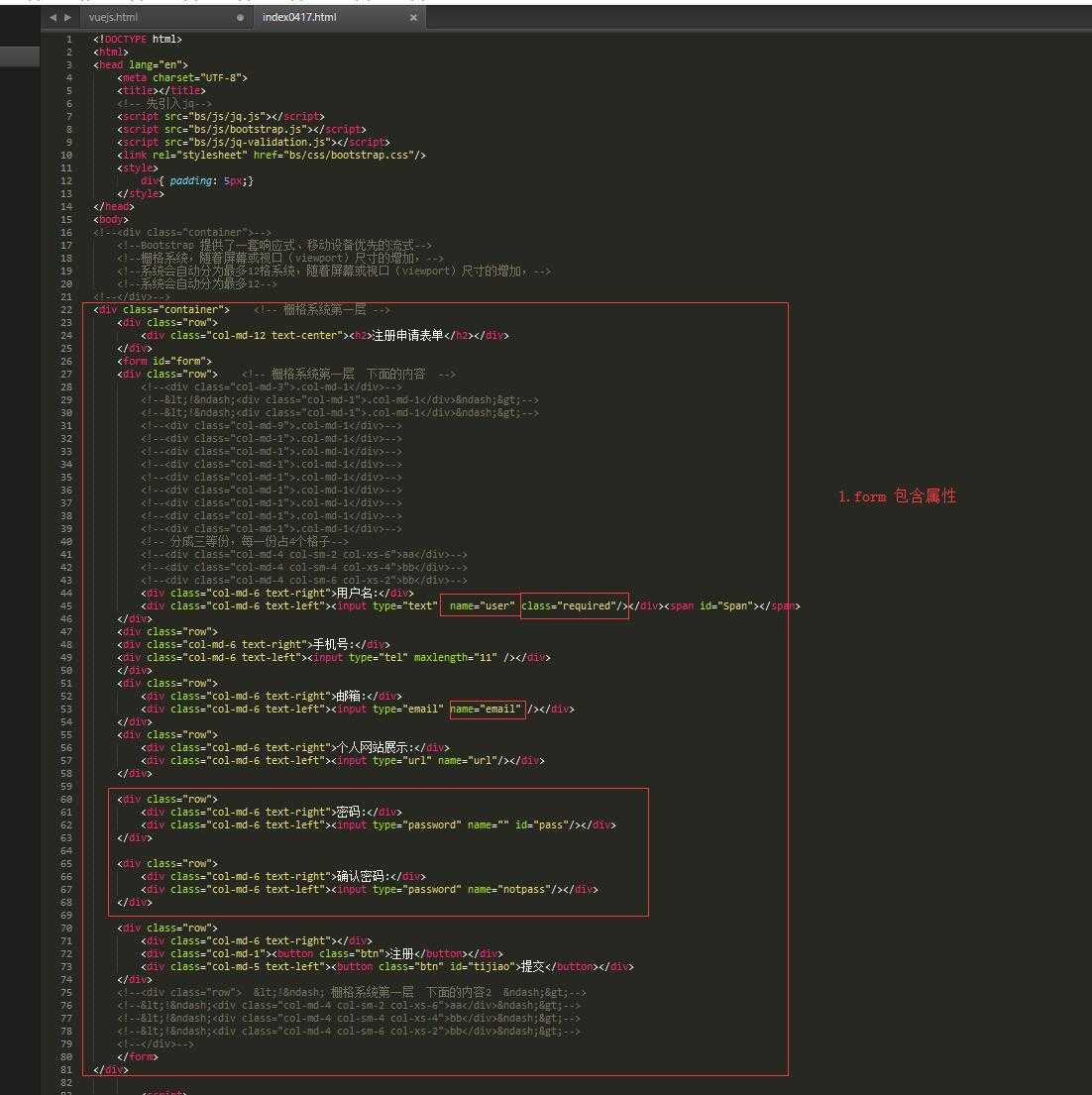Click gutter line number 22
The width and height of the screenshot is (1092, 1095).
click(x=66, y=309)
